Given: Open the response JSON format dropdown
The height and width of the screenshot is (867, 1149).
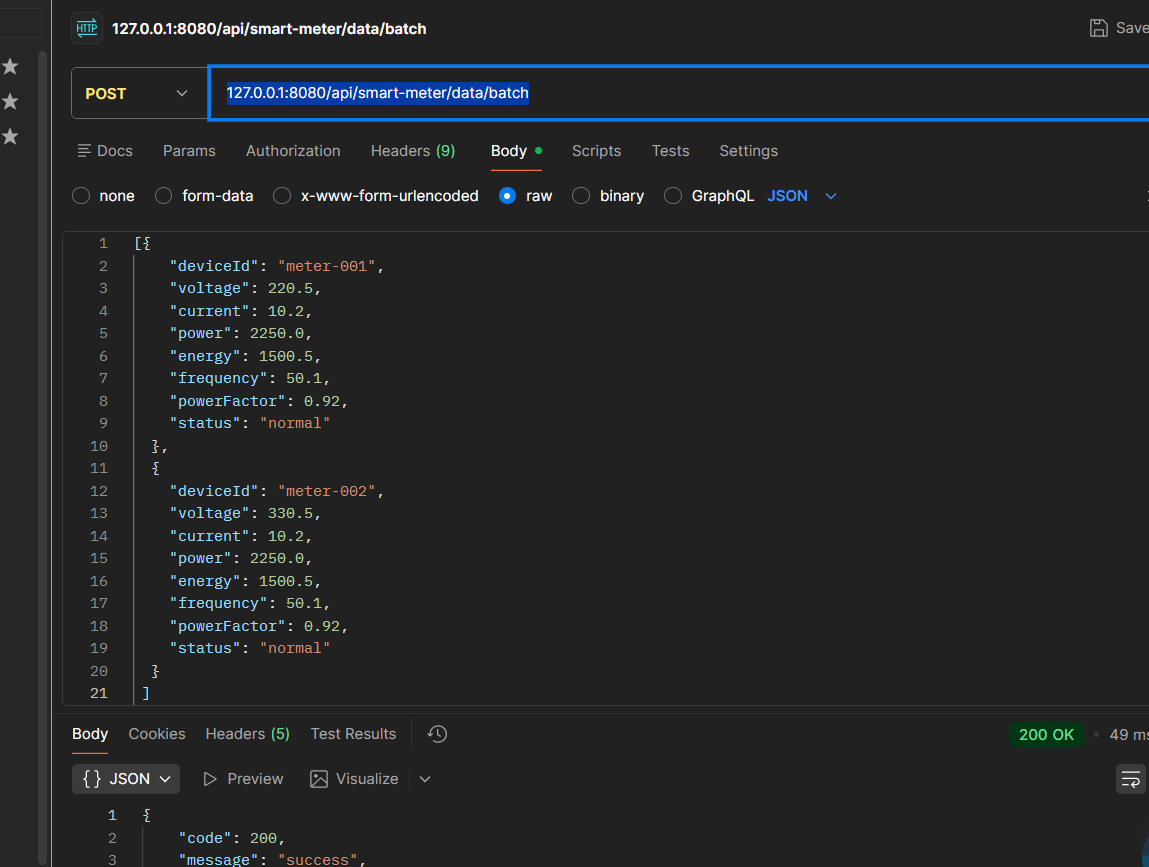Looking at the screenshot, I should point(126,778).
